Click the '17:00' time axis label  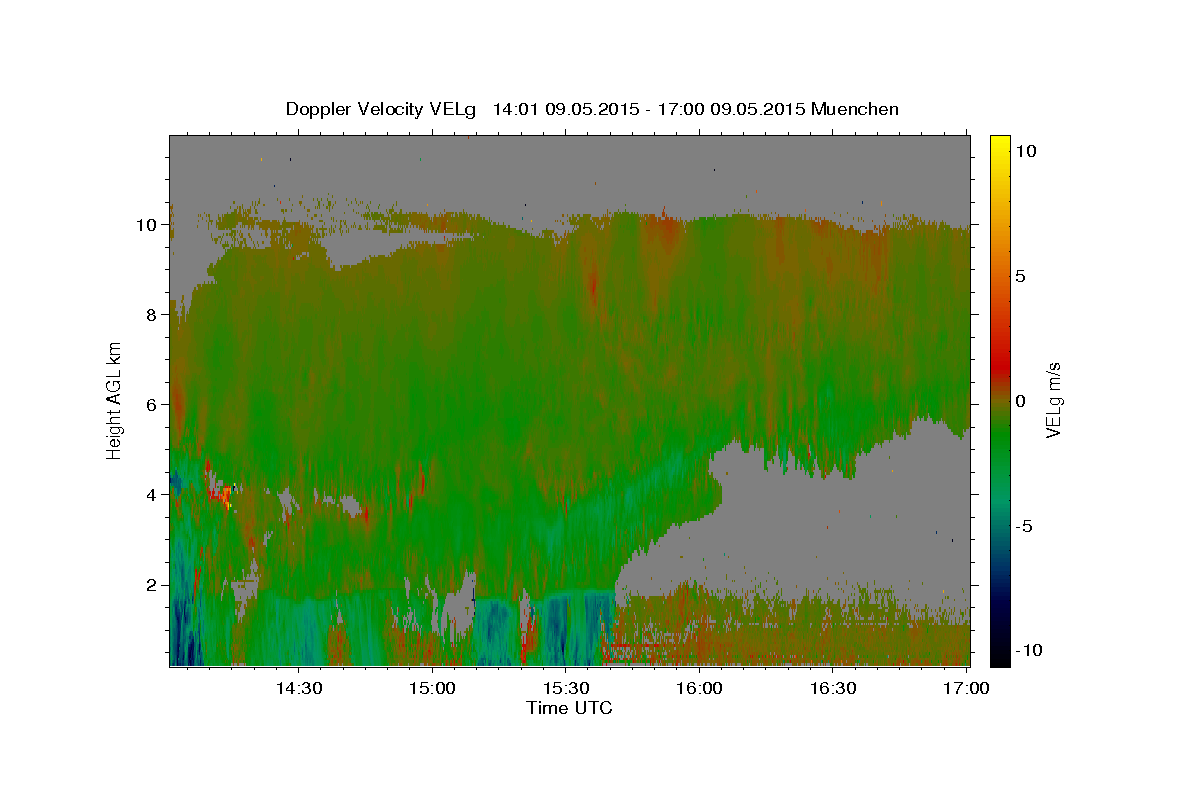[966, 688]
